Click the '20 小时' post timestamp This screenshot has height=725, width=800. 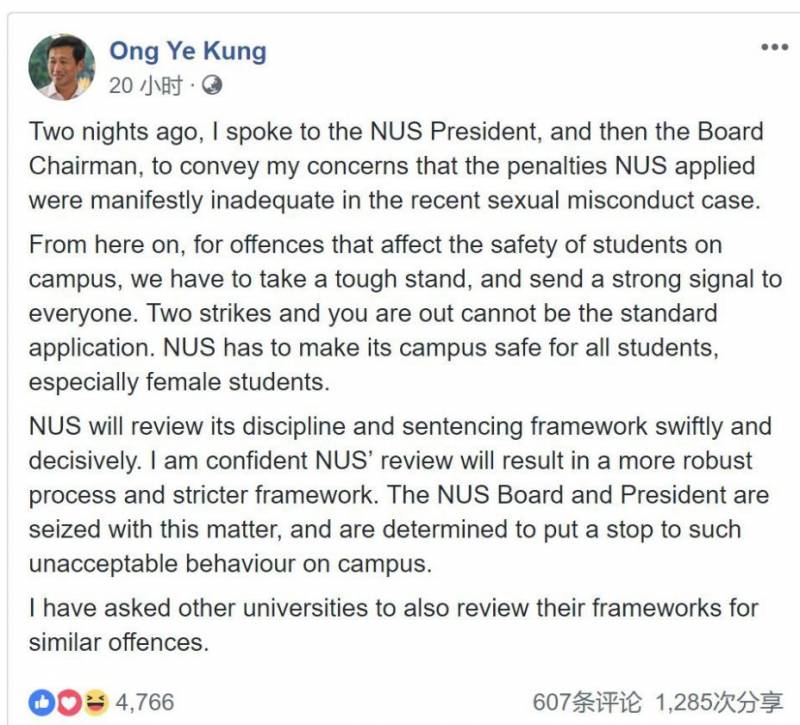145,86
